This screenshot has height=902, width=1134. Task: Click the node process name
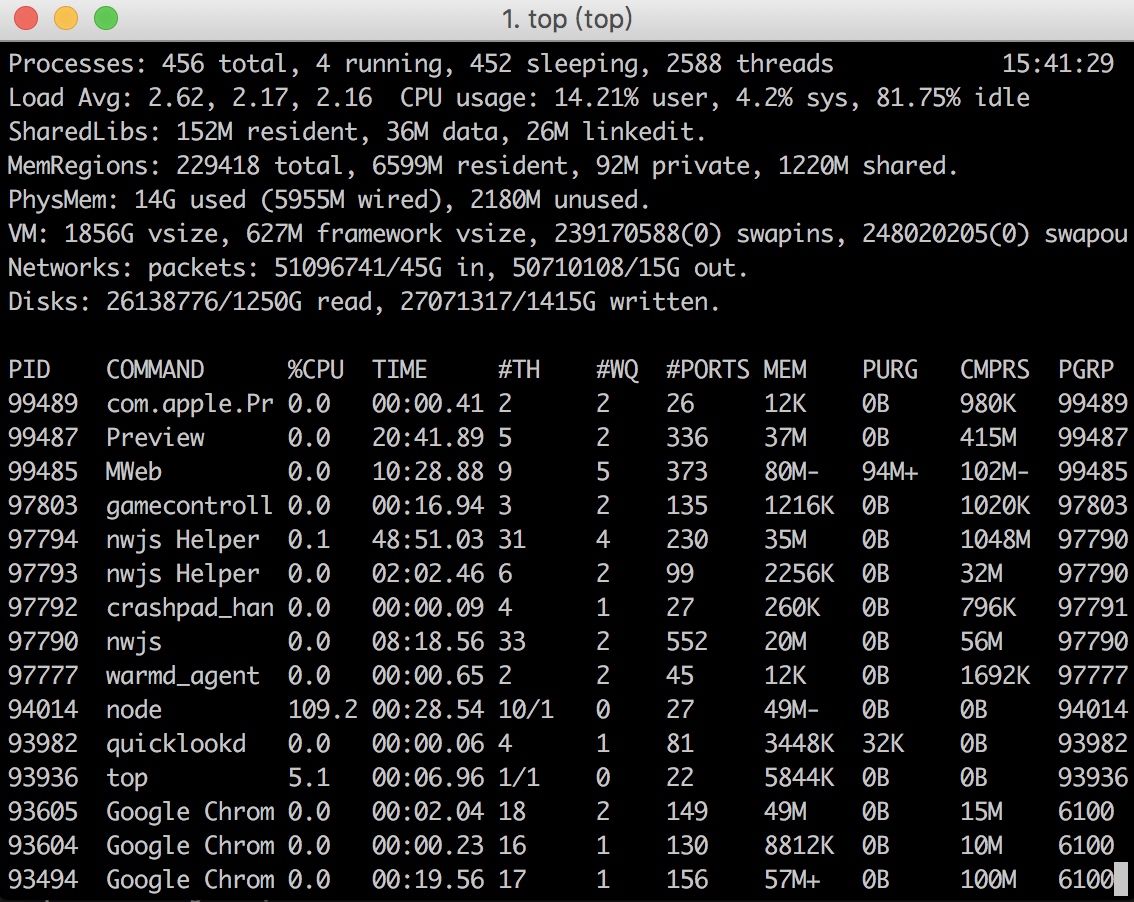134,710
